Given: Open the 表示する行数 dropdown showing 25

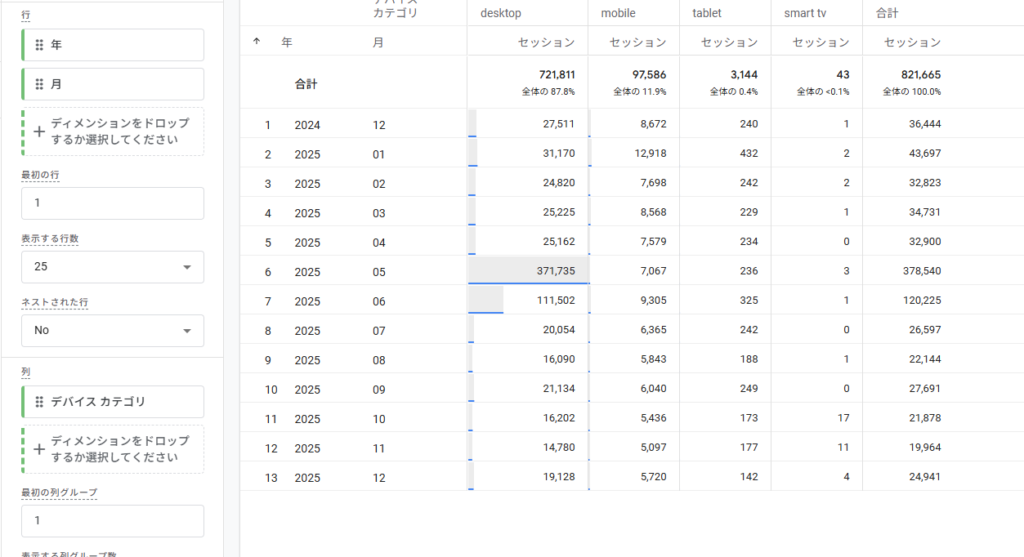Looking at the screenshot, I should coord(112,267).
